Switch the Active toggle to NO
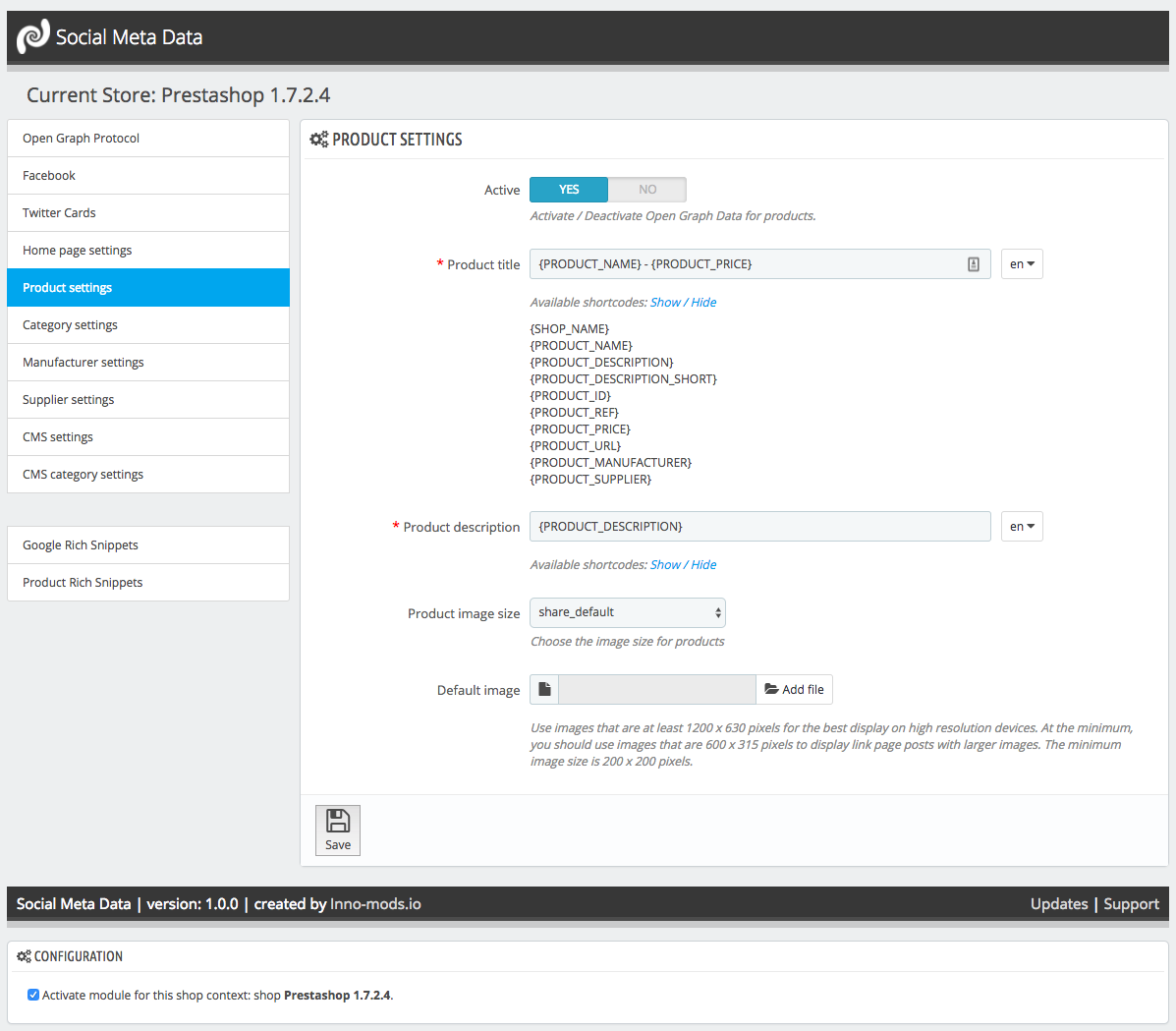Screen dimensions: 1176x1031 [646, 190]
